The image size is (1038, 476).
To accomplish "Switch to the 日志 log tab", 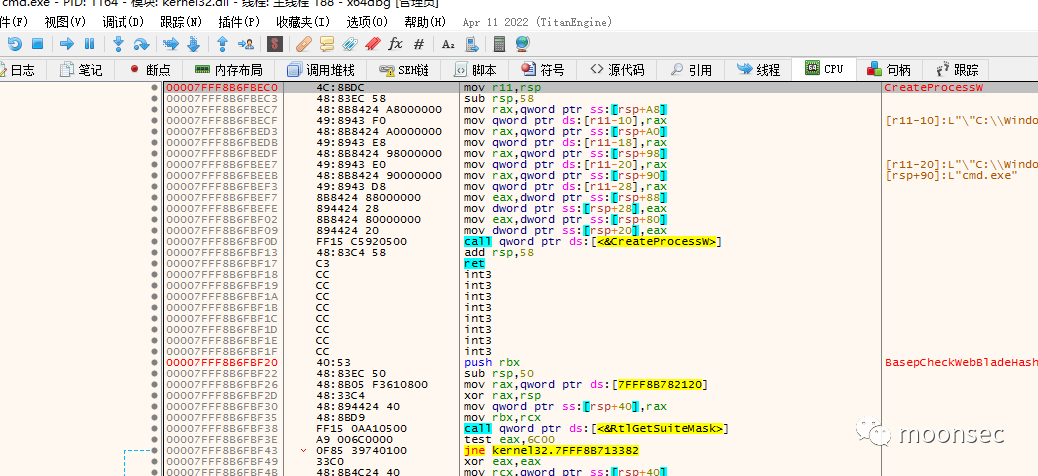I will point(21,70).
